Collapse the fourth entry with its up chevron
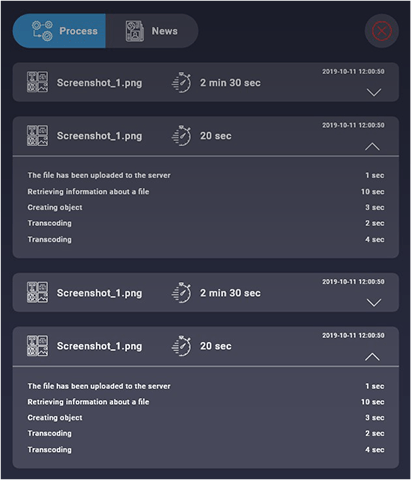The image size is (411, 480). pos(372,357)
